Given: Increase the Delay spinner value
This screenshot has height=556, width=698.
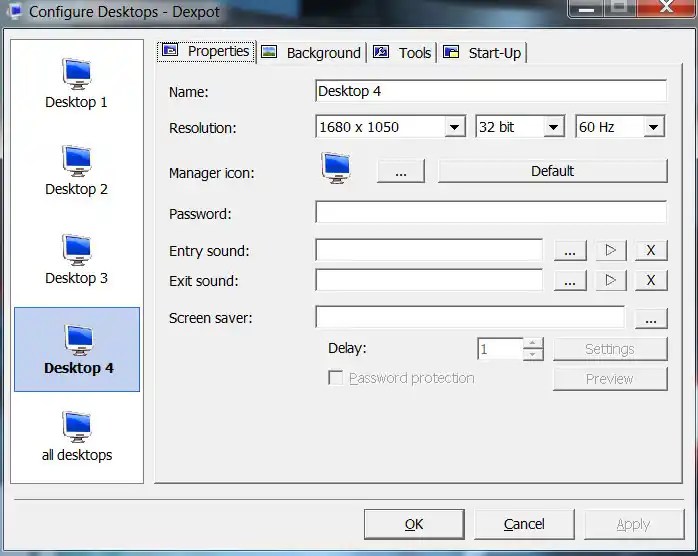Looking at the screenshot, I should click(x=533, y=343).
